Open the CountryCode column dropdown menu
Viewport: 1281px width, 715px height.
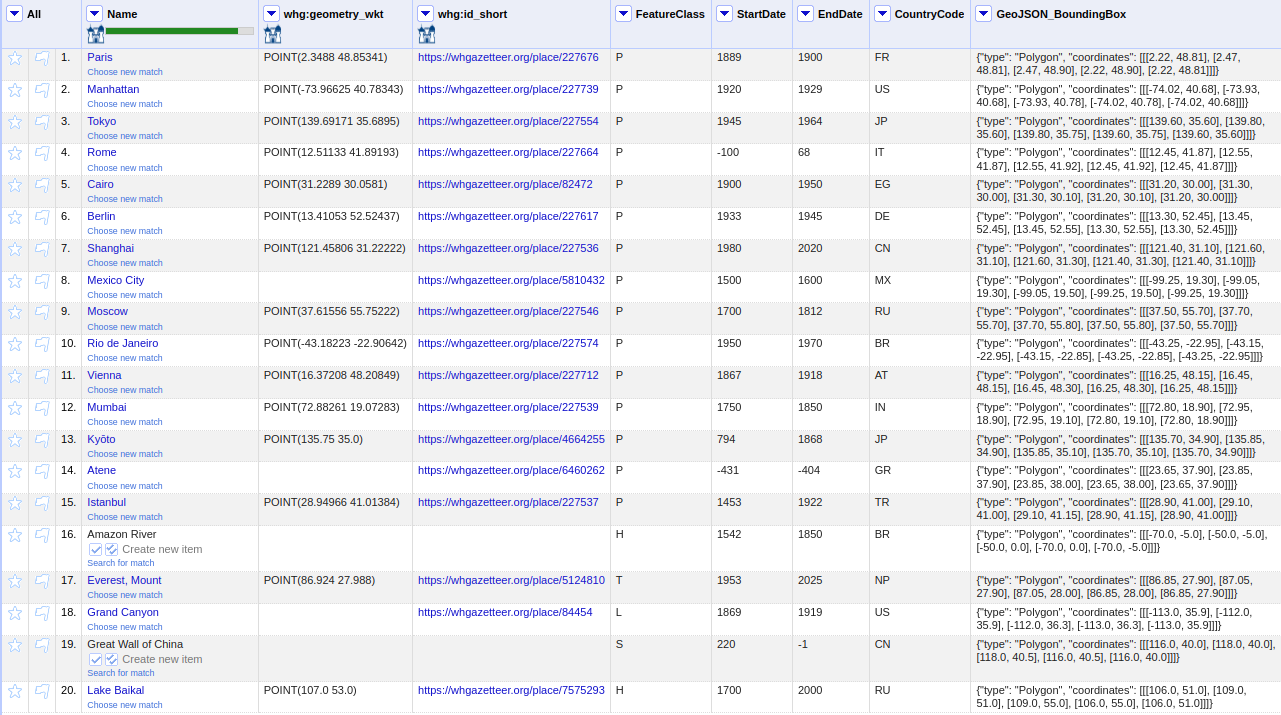click(x=882, y=14)
